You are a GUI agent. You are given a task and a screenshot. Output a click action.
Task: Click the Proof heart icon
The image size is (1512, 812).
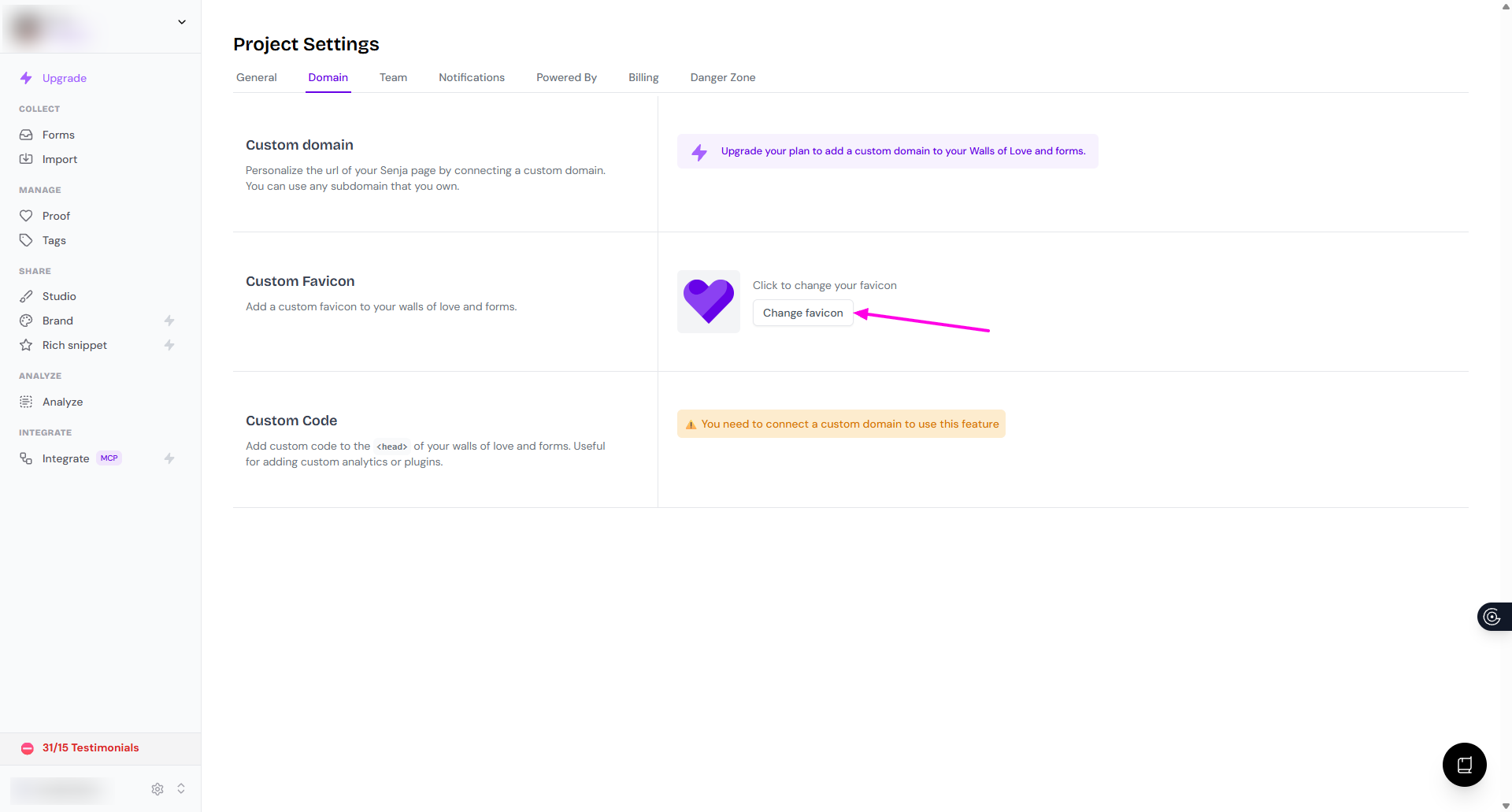(x=26, y=216)
